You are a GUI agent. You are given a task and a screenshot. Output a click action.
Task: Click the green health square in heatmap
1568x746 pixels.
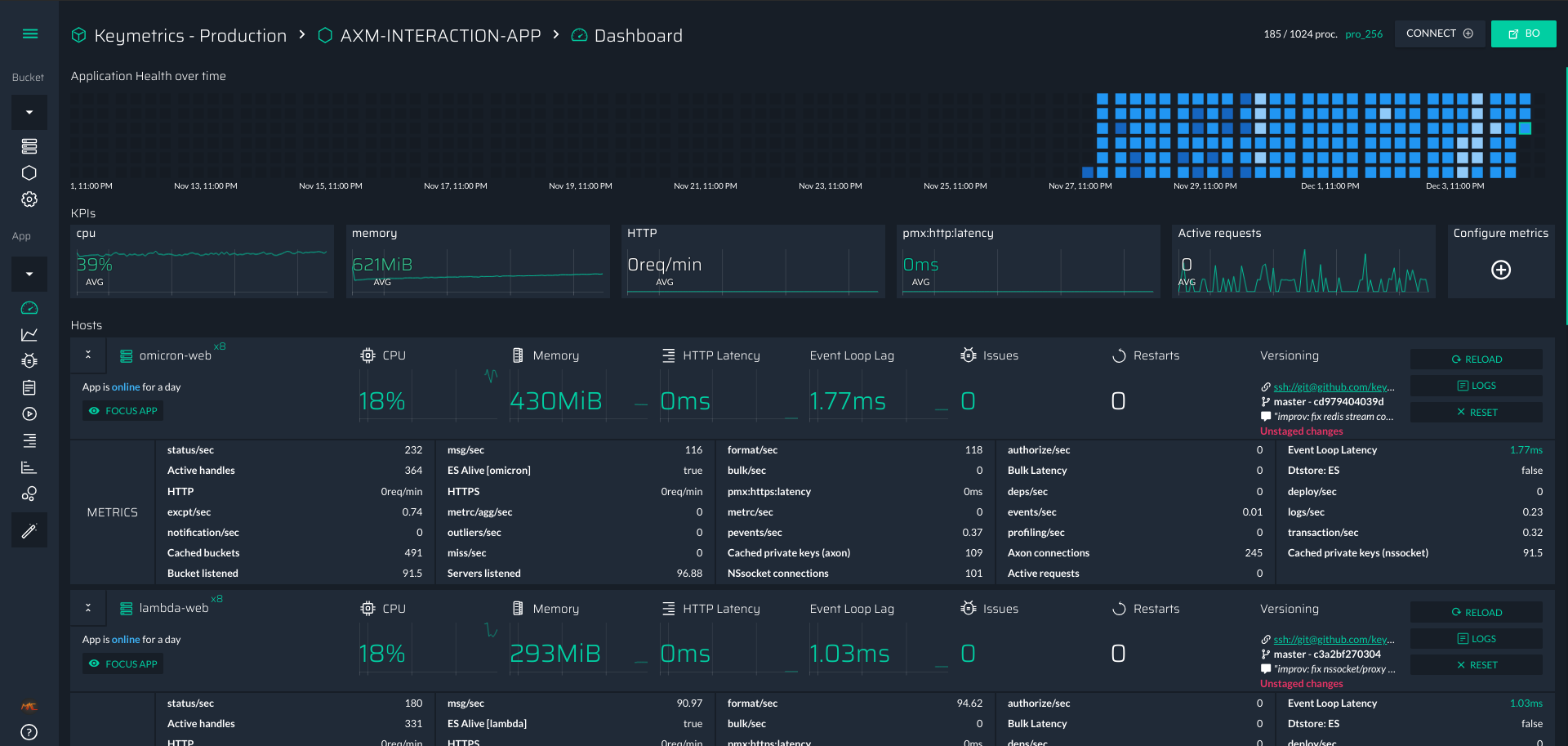[1525, 128]
